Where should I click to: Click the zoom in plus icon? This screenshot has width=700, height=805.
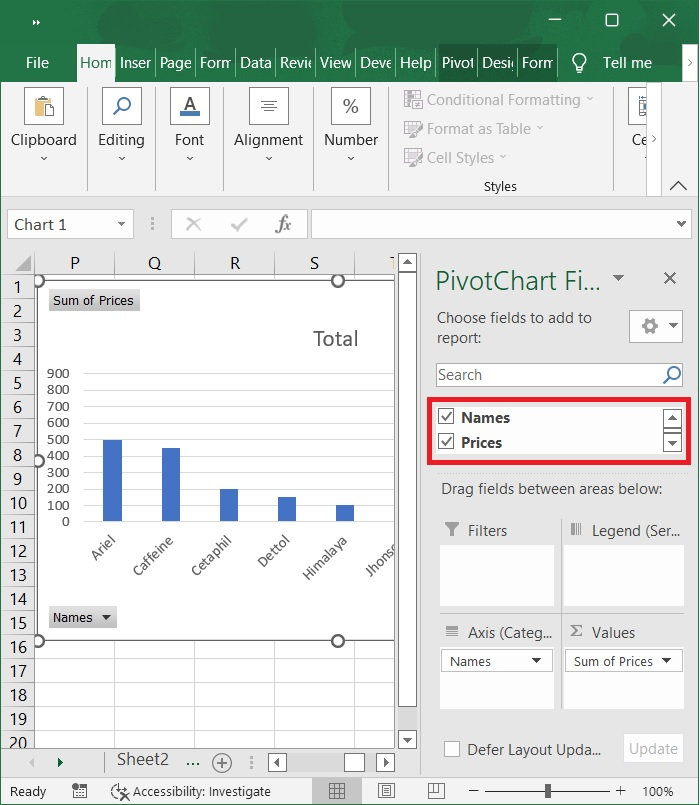pyautogui.click(x=620, y=791)
